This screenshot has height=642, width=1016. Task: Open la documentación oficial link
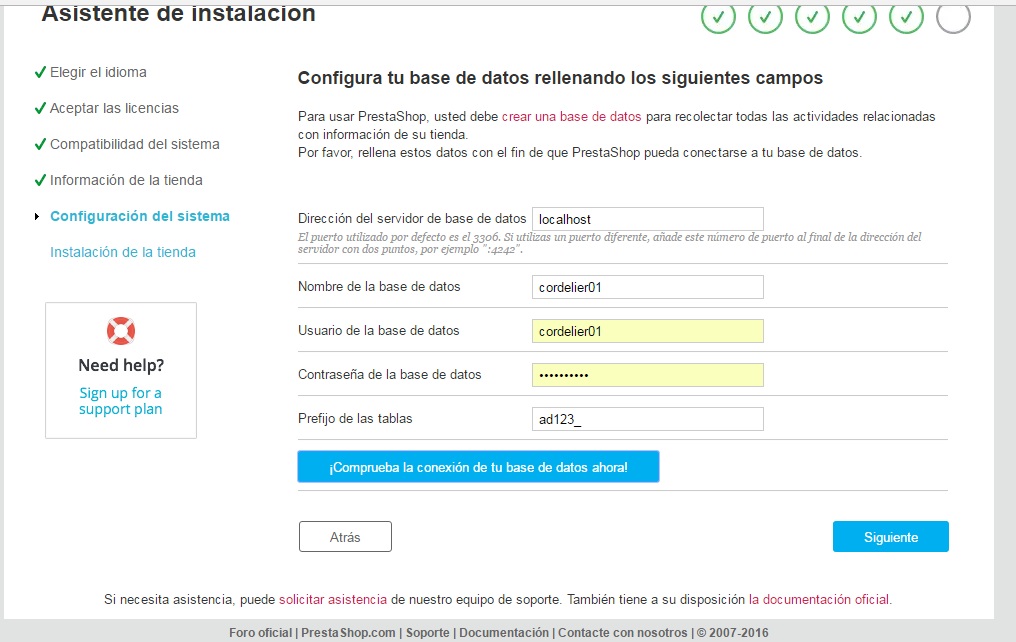[820, 600]
